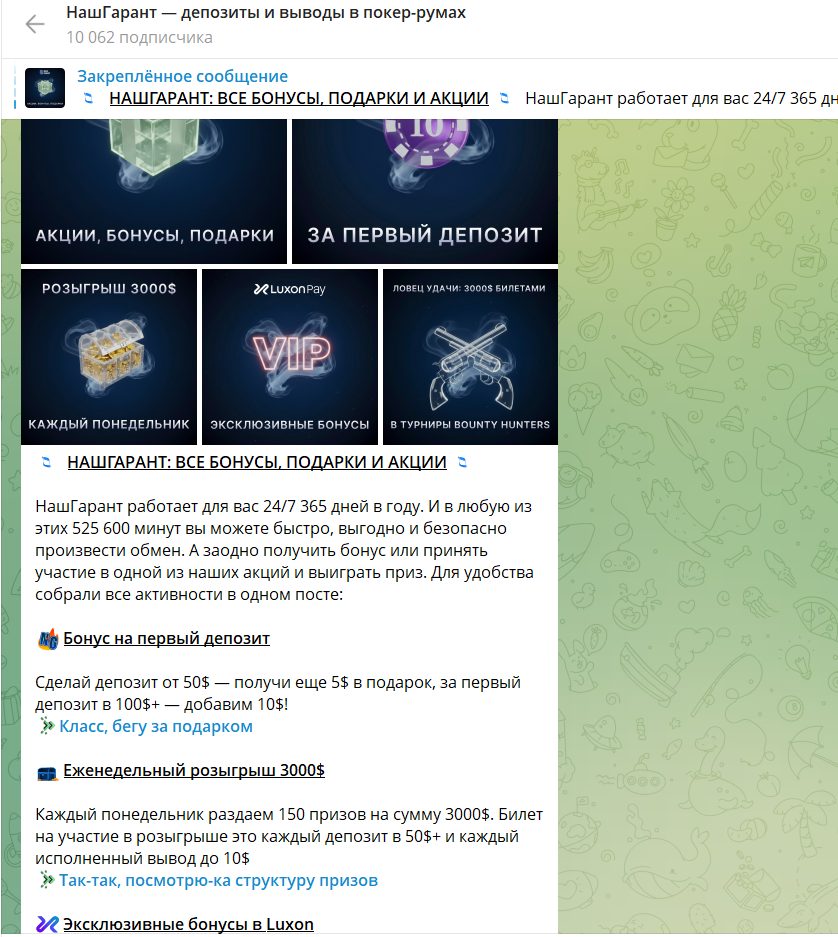Open the pinned message channel avatar thumbnail
Screen dimensions: 838x937
45,88
